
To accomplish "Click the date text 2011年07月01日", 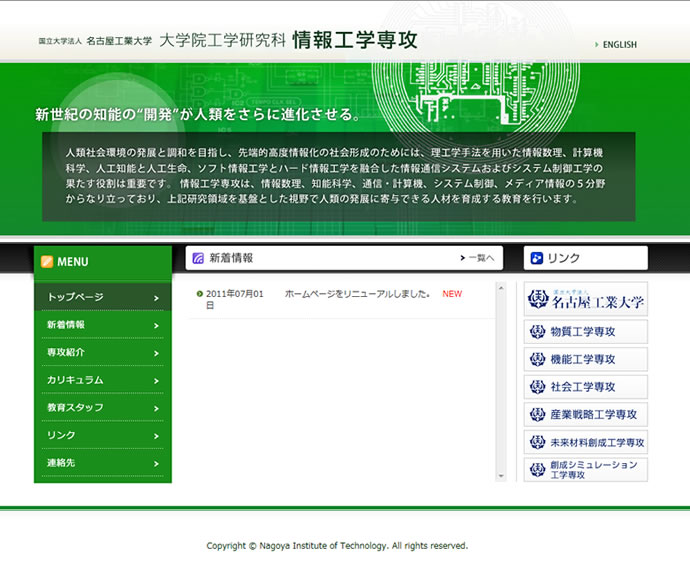I will (235, 299).
